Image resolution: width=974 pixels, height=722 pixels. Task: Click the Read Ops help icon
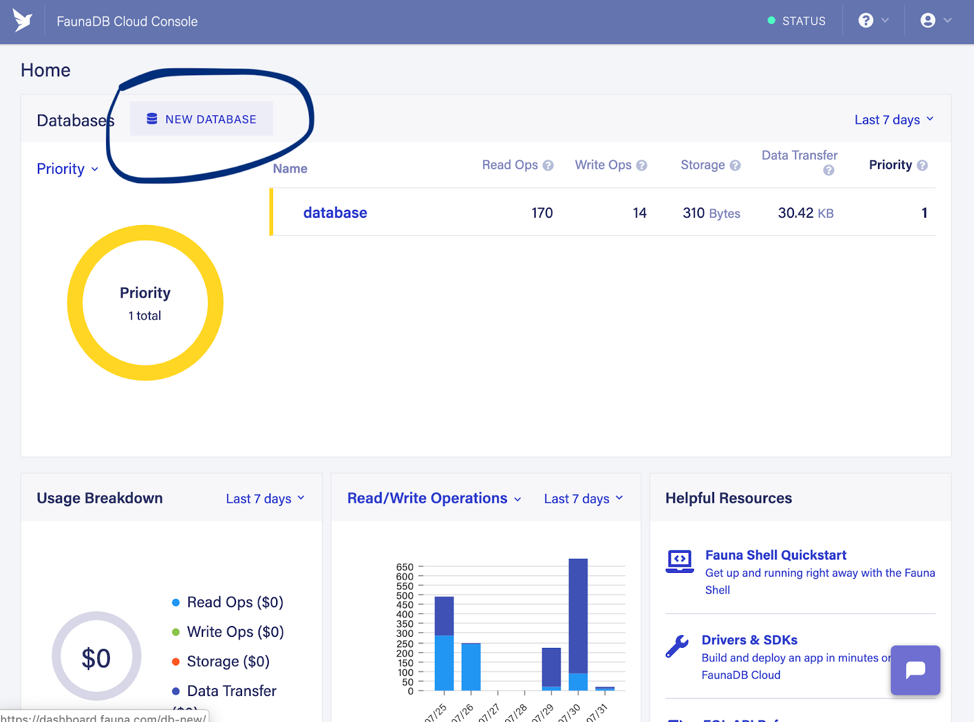click(x=548, y=165)
